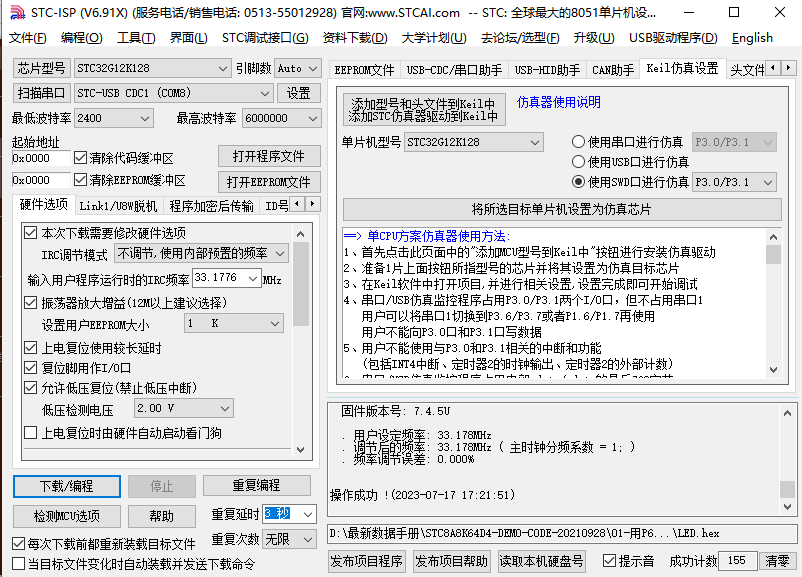Click up arrow of emulator instructions scrollbar
This screenshot has width=802, height=577.
click(x=773, y=237)
